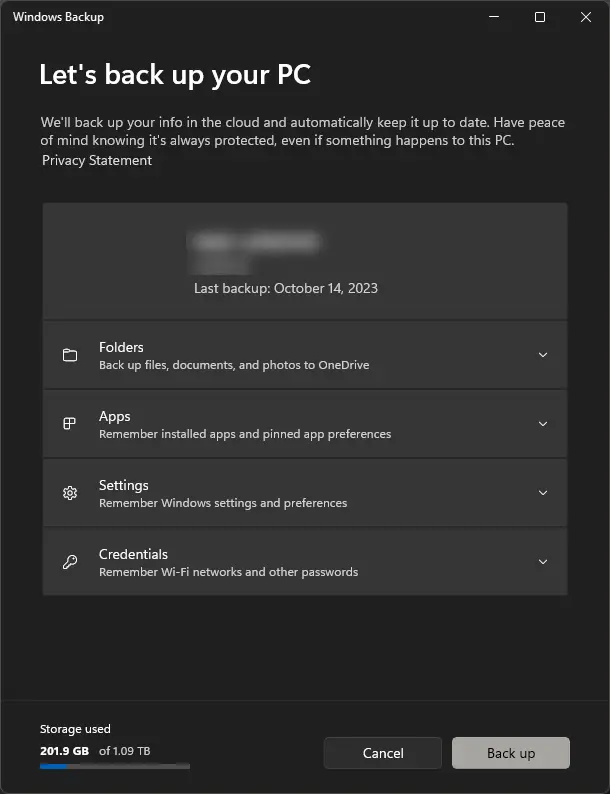This screenshot has height=794, width=610.
Task: Expand the Settings section chevron
Action: pyautogui.click(x=543, y=493)
